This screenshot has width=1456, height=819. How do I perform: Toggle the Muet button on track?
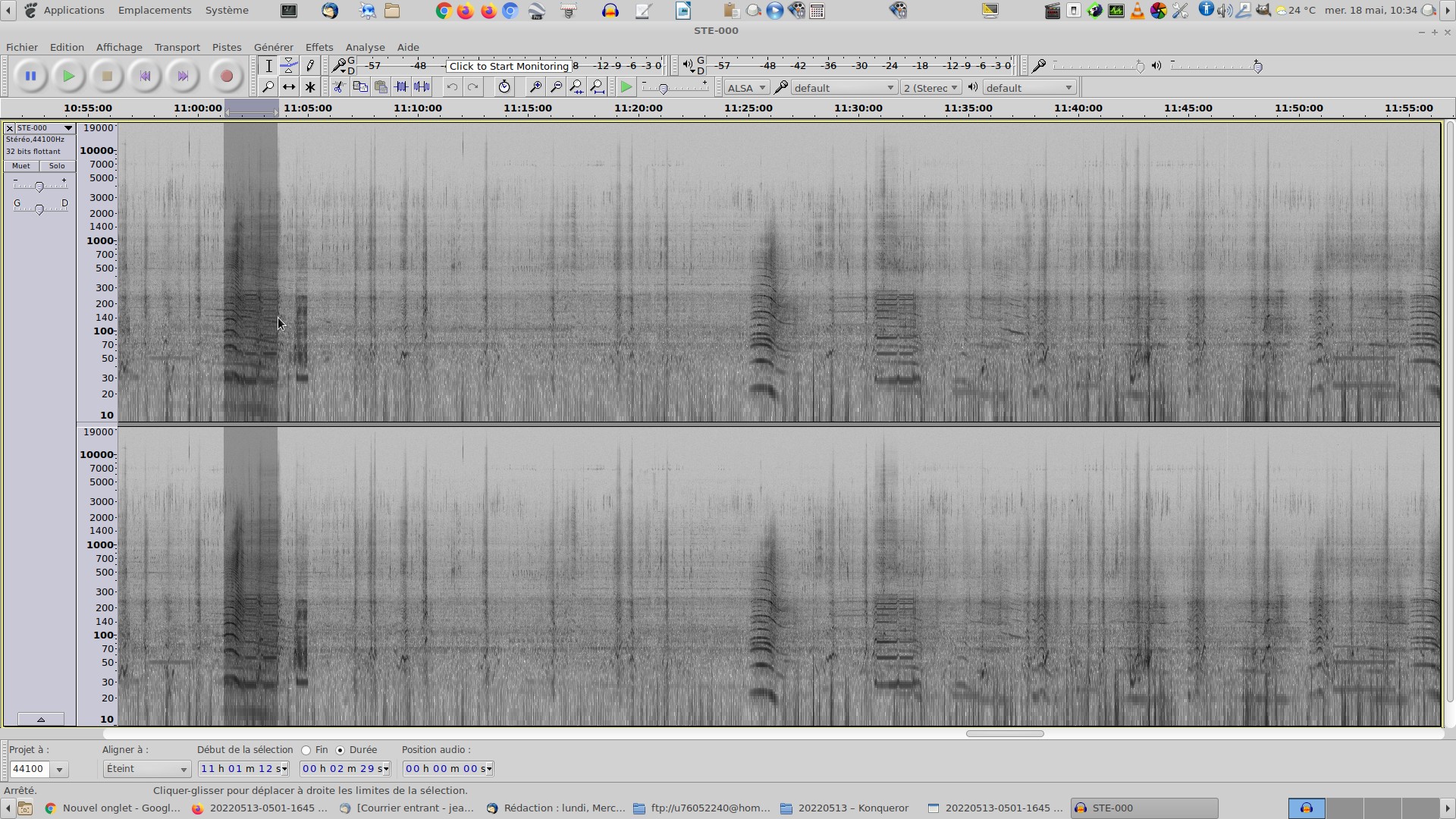21,166
